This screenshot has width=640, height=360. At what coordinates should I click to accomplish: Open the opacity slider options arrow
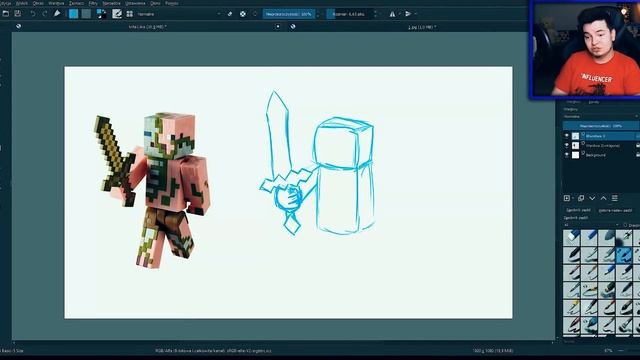point(318,14)
